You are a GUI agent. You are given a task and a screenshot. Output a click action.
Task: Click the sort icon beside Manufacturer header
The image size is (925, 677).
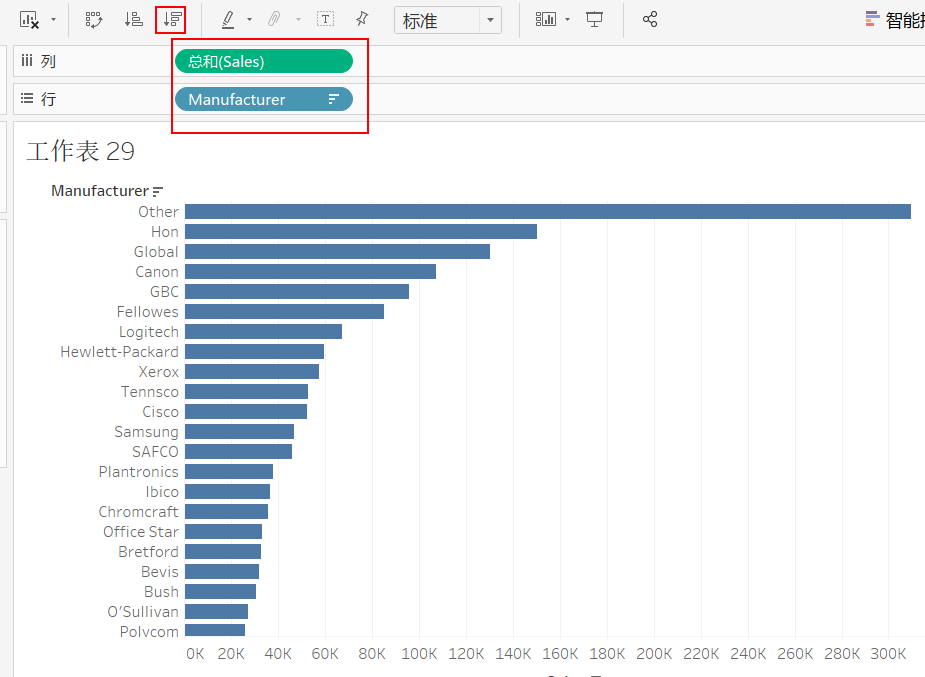pyautogui.click(x=158, y=191)
